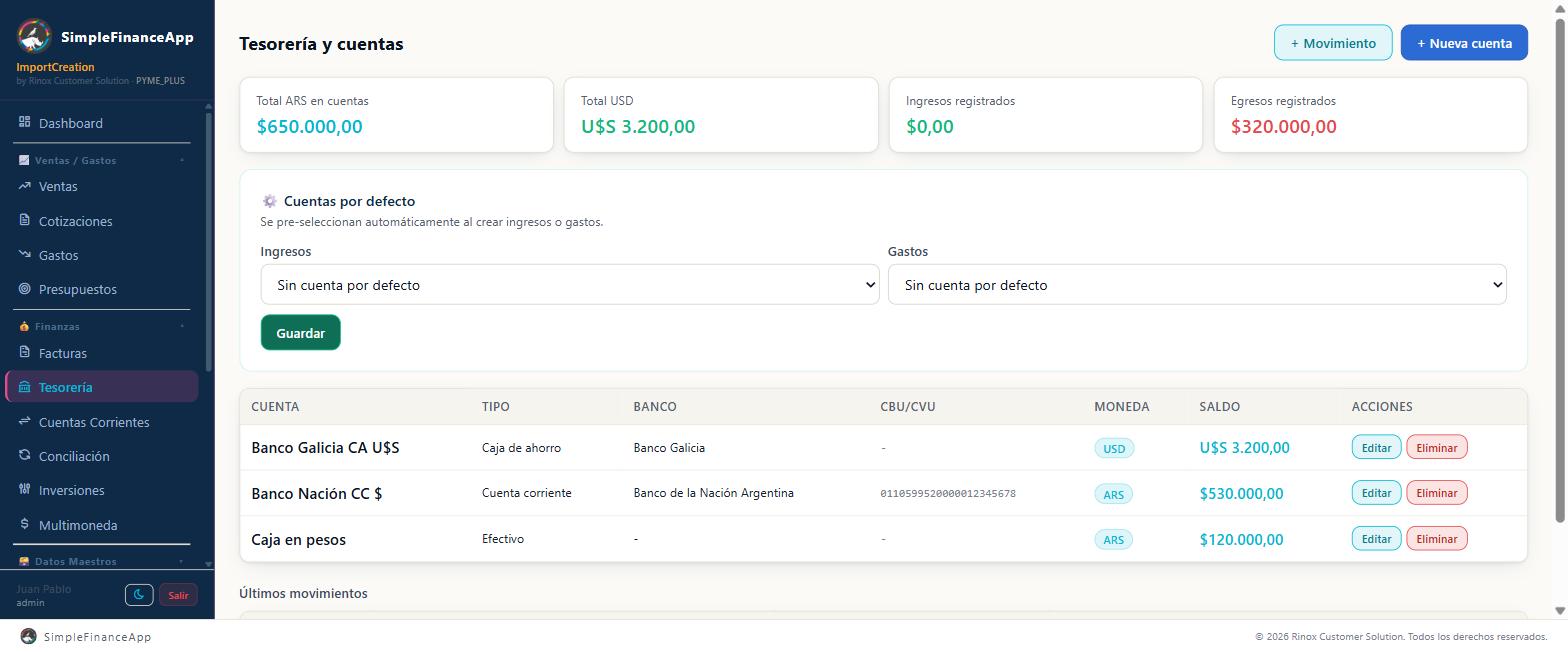The width and height of the screenshot is (1568, 652).
Task: Click the $530.000,00 balance
Action: (1241, 494)
